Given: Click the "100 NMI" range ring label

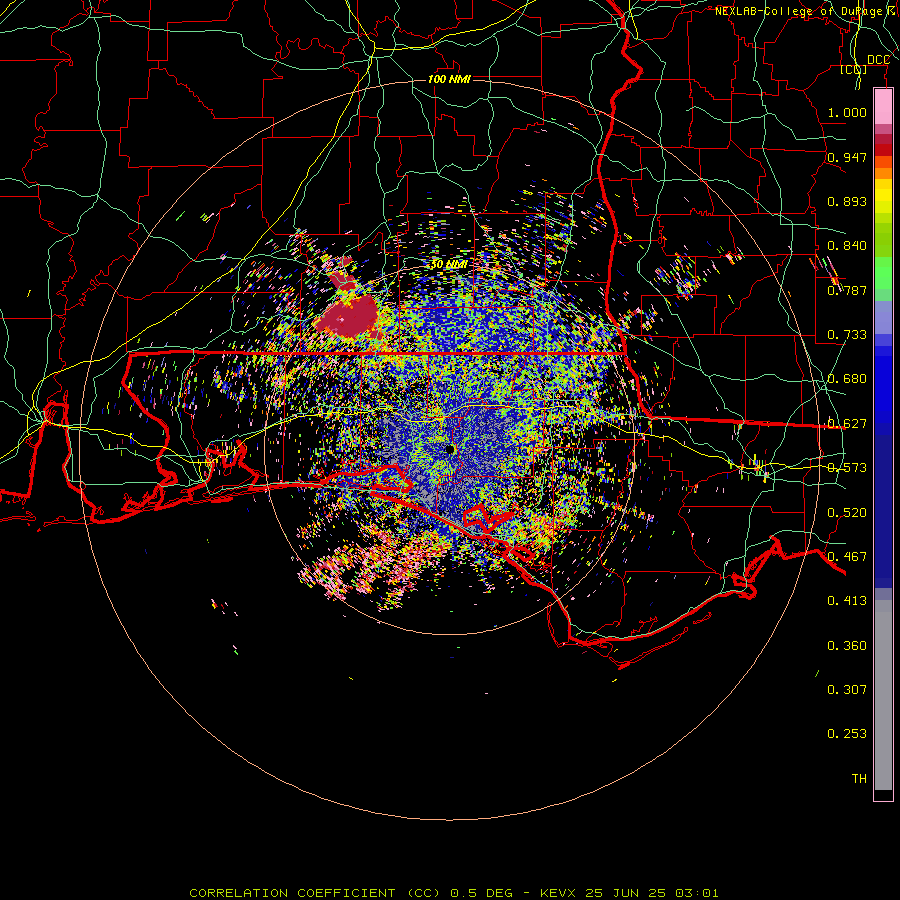Looking at the screenshot, I should (449, 79).
